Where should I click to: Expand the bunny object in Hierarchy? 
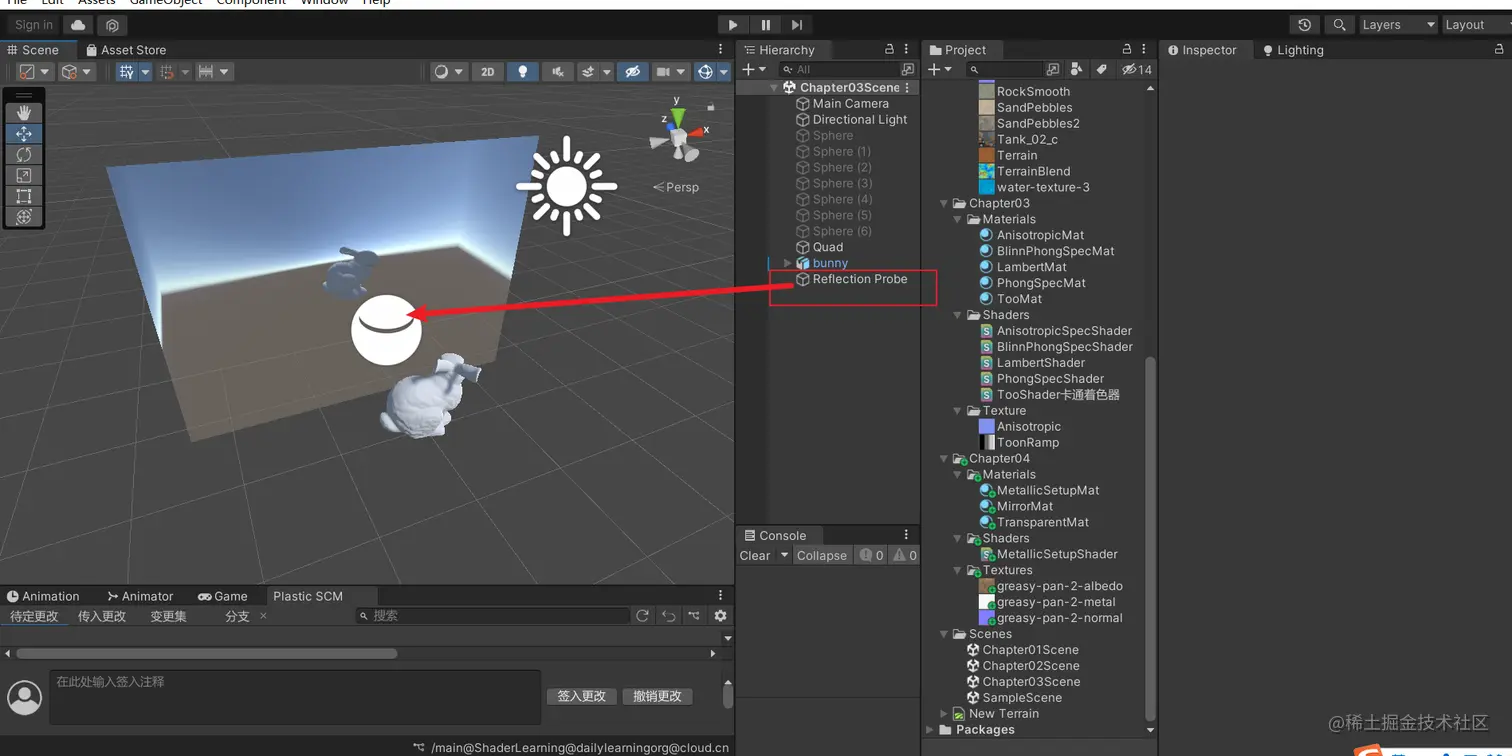click(x=787, y=263)
